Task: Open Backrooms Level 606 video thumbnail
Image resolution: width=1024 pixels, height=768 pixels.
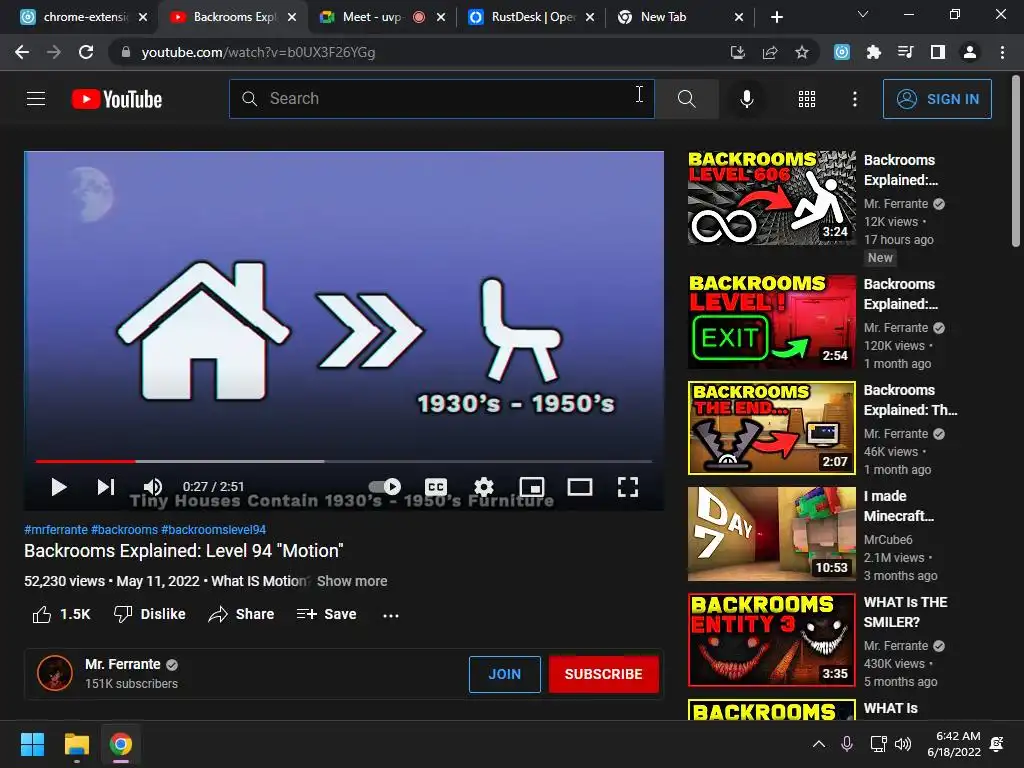Action: click(771, 198)
